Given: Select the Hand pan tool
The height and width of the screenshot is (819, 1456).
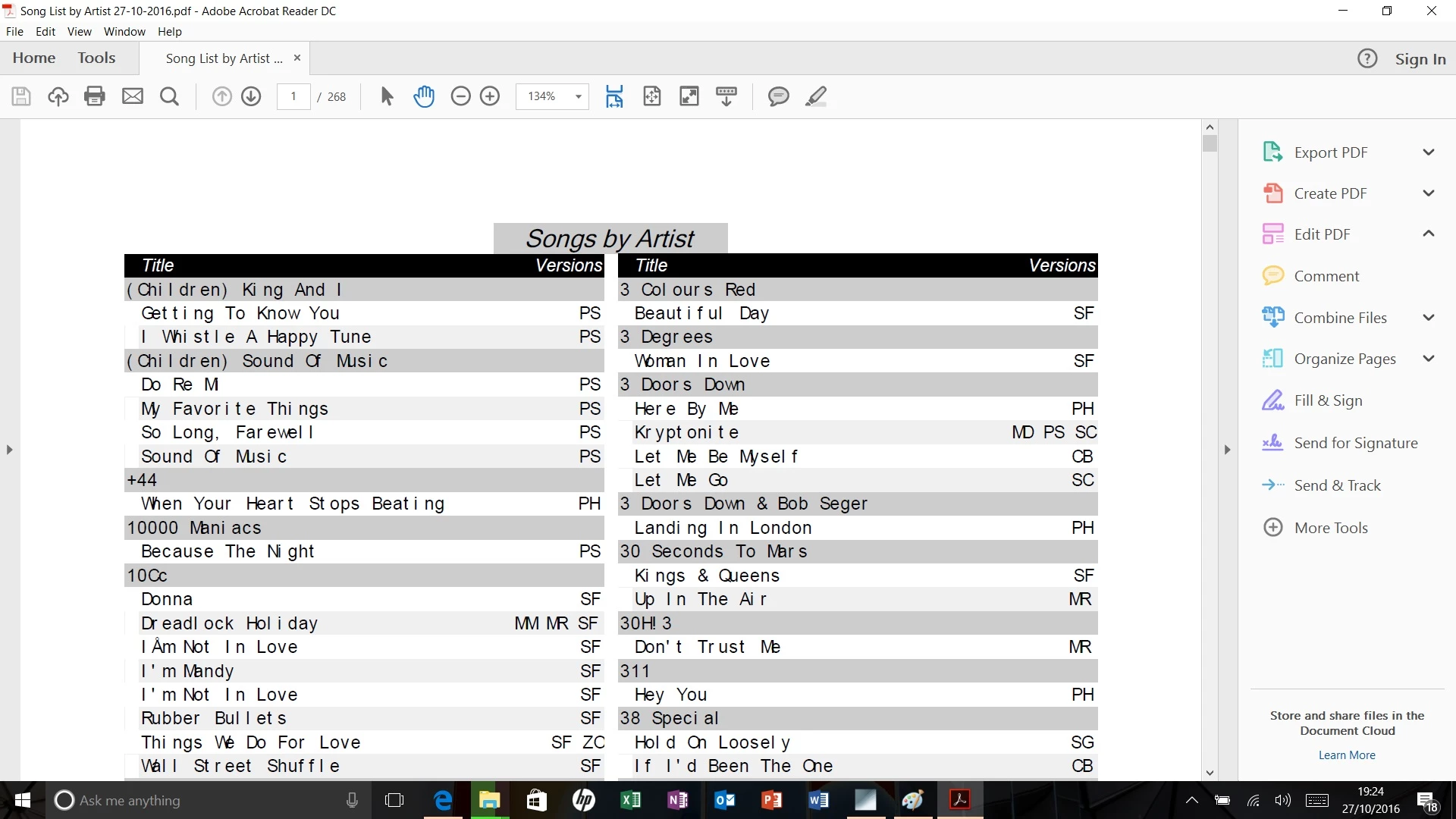Looking at the screenshot, I should pos(424,96).
